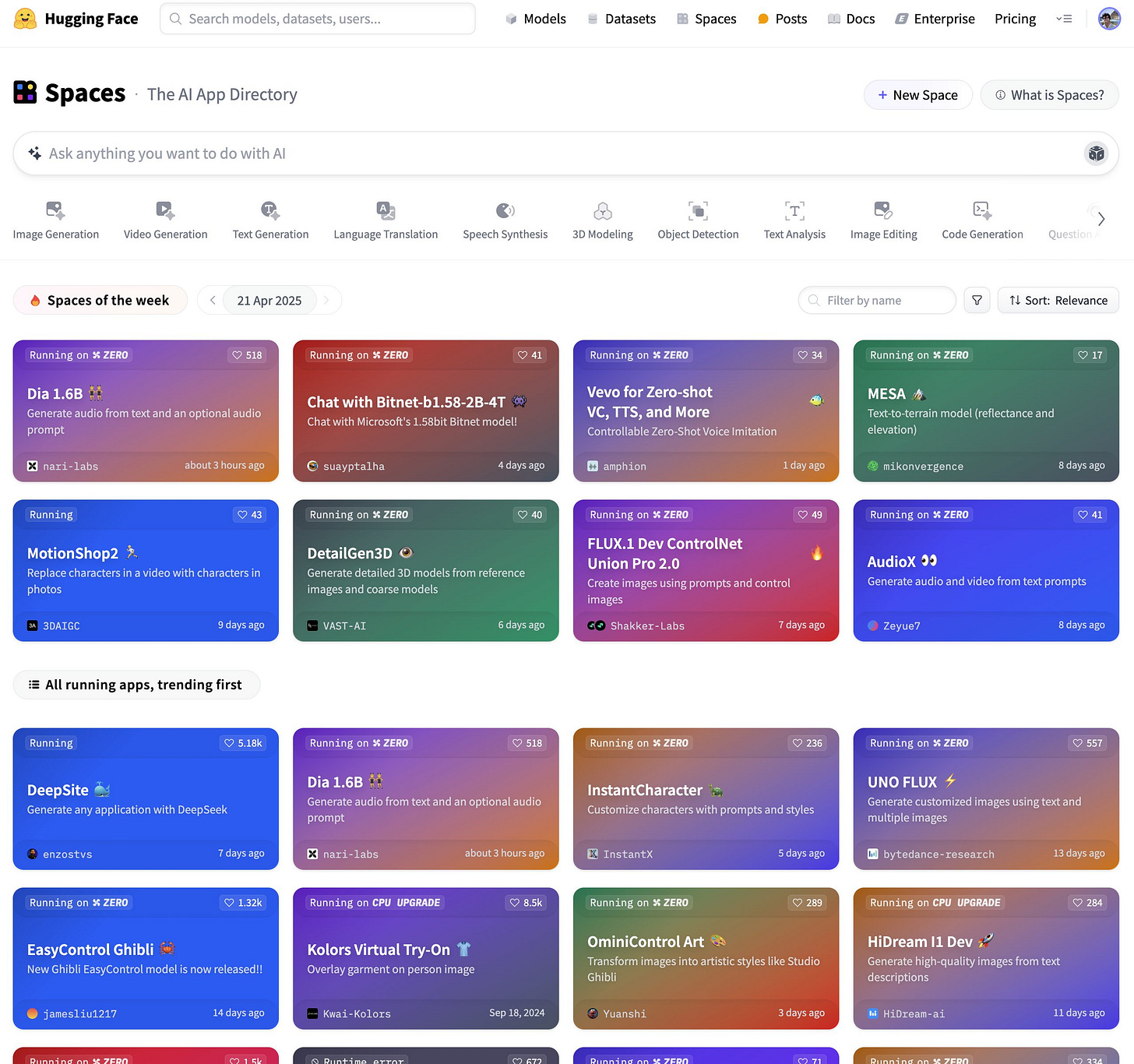Viewport: 1134px width, 1064px height.
Task: Open the Object Detection category icon
Action: tap(698, 210)
